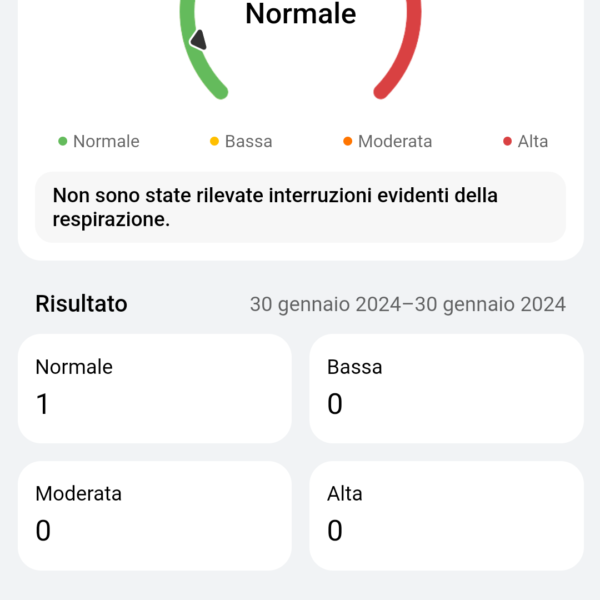This screenshot has width=600, height=600.
Task: Tap the Risultato section heading
Action: point(81,304)
